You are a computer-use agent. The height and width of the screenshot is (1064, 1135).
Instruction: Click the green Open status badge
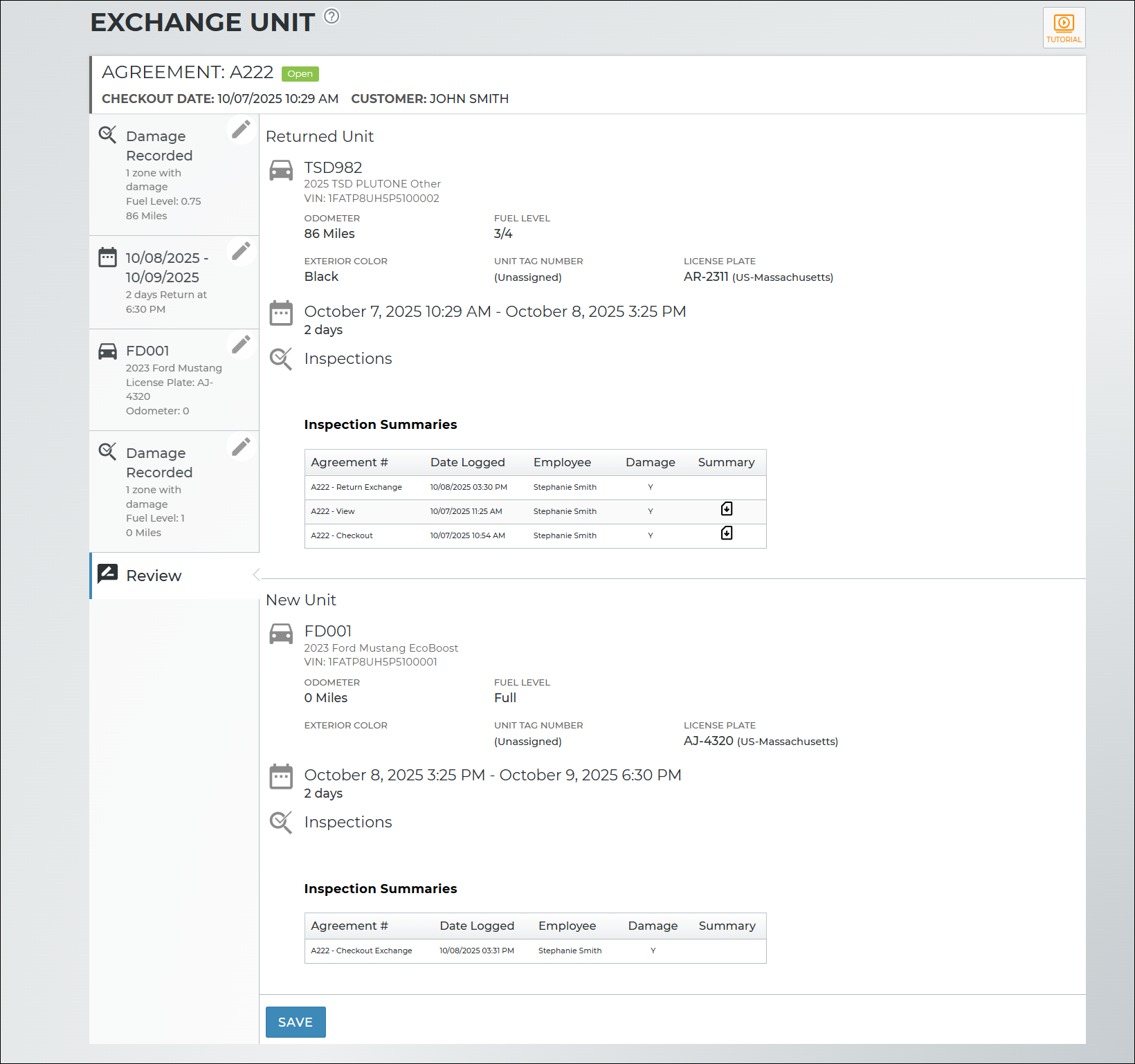click(300, 74)
